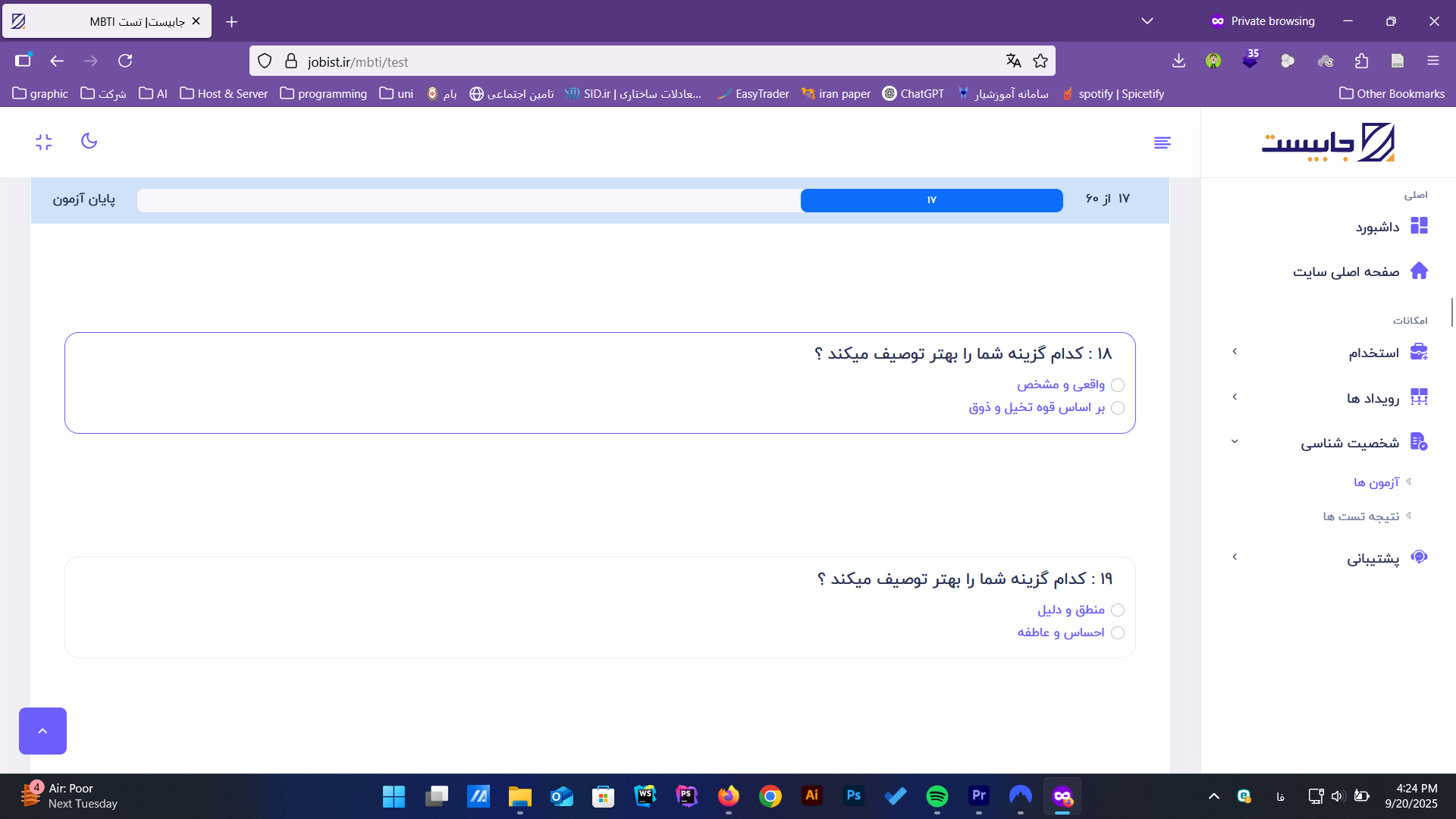Open the داشبورد dashboard icon
Image resolution: width=1456 pixels, height=819 pixels.
tap(1419, 226)
